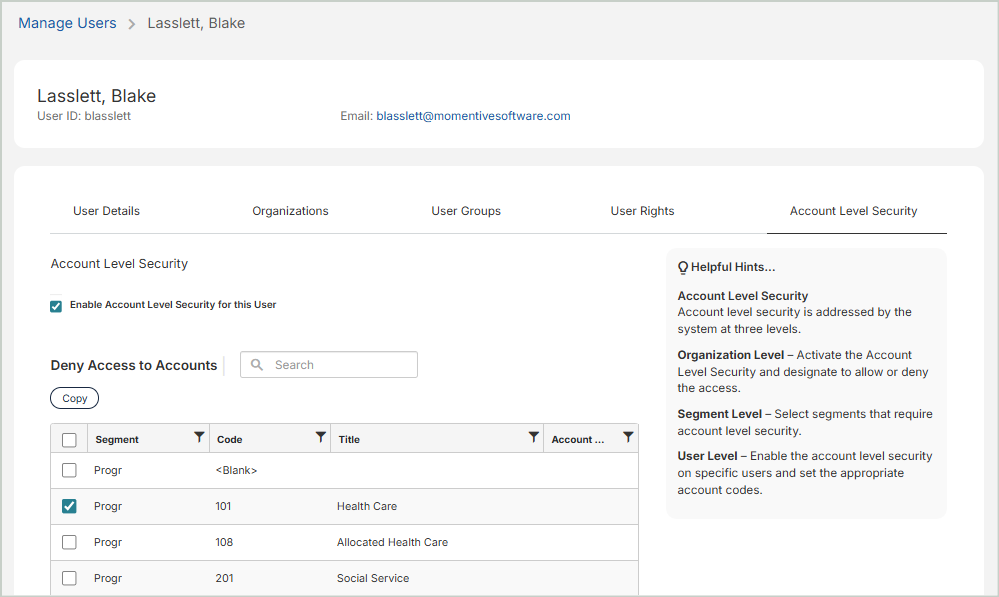Image resolution: width=999 pixels, height=597 pixels.
Task: Check the Allocated Health Care row
Action: [69, 542]
